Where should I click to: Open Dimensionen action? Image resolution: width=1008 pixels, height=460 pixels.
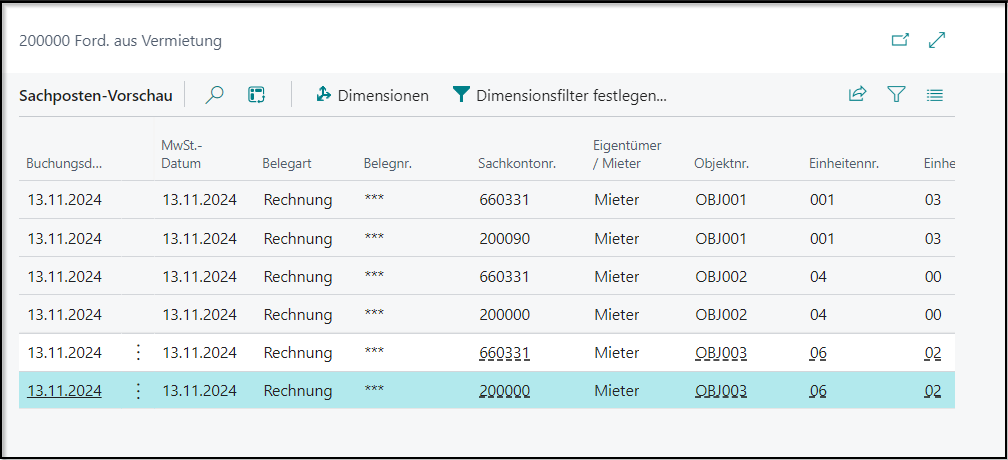pyautogui.click(x=372, y=96)
